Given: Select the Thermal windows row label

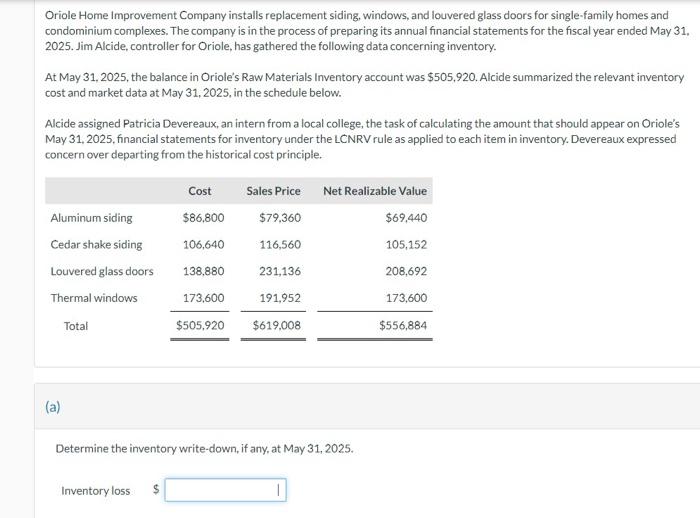Looking at the screenshot, I should 94,298.
